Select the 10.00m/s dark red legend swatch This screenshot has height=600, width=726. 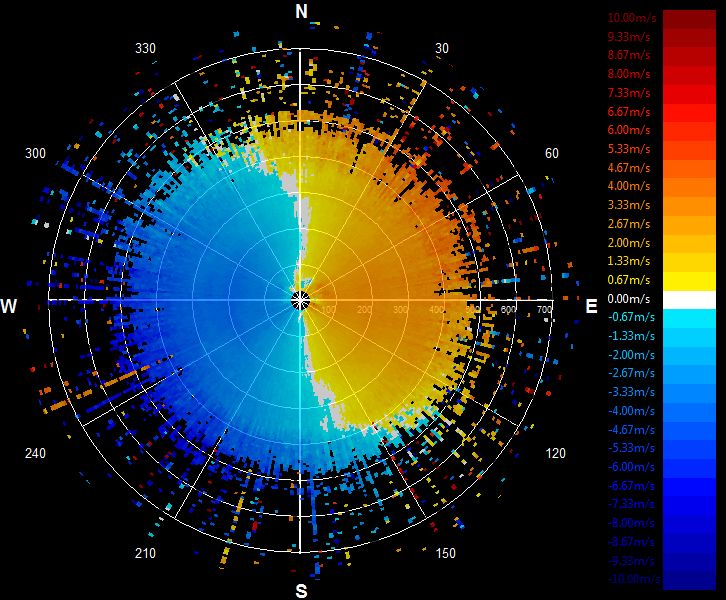pos(689,20)
